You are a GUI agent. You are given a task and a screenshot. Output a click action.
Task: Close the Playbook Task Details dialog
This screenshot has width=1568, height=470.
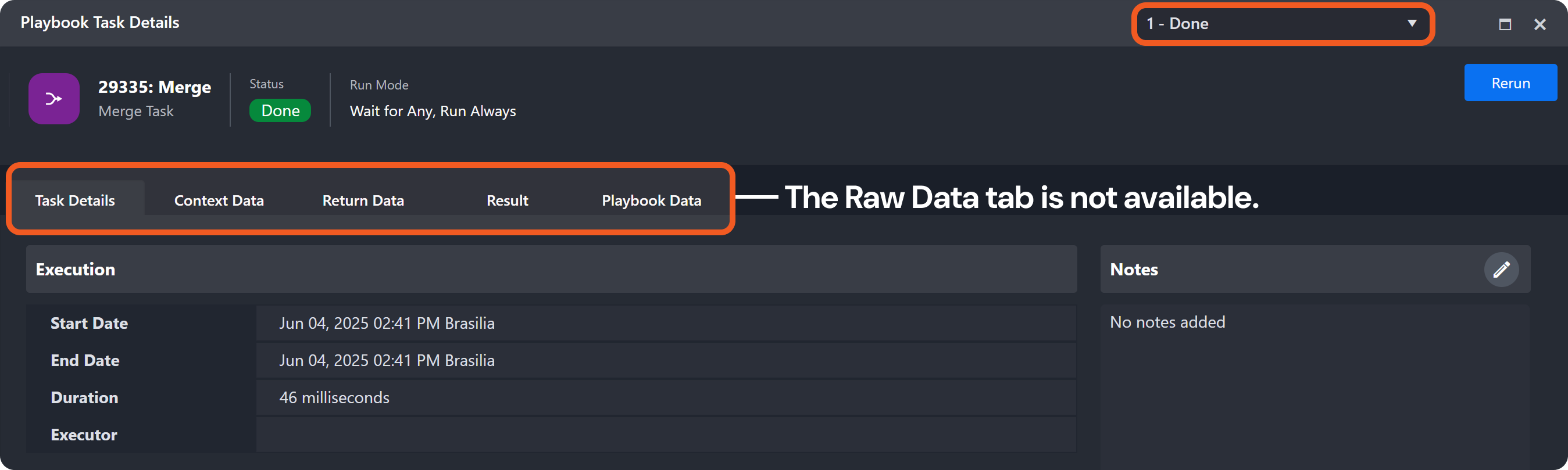[x=1540, y=24]
